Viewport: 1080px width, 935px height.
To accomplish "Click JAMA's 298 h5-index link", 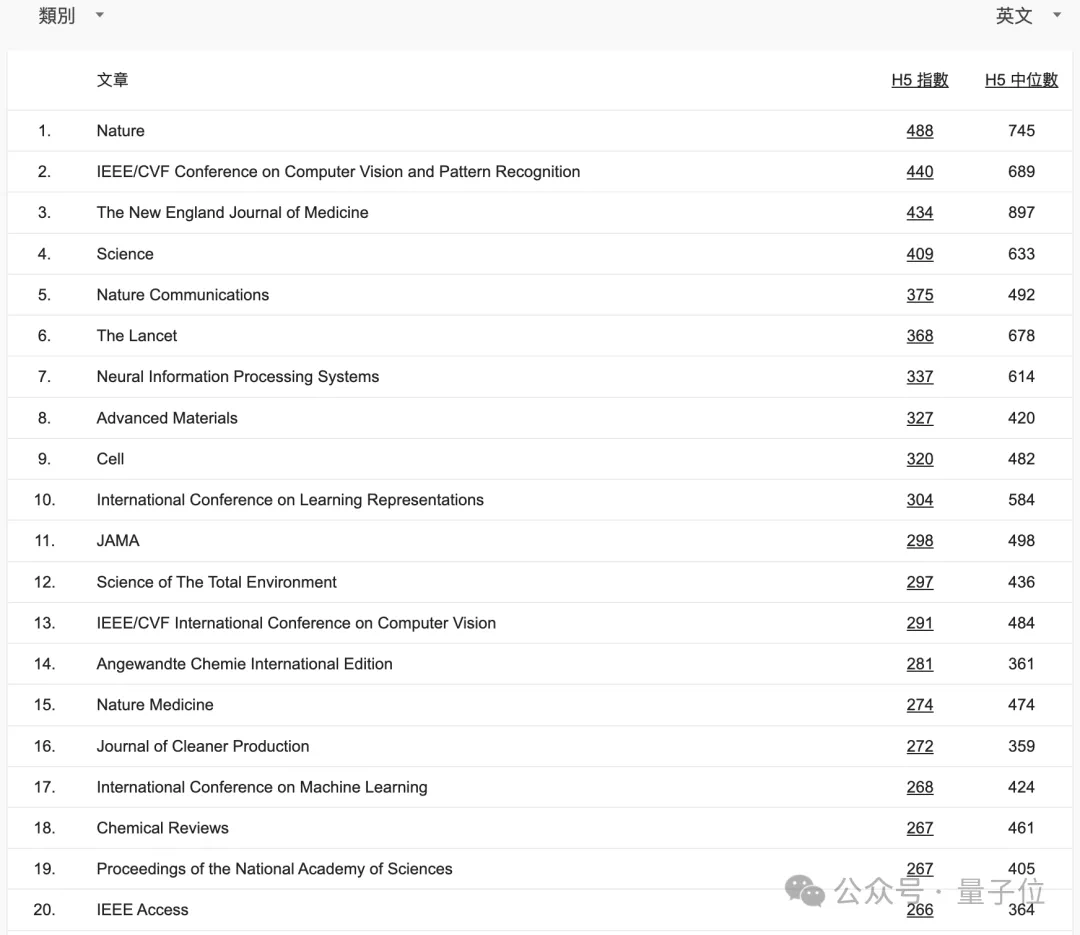I will 920,541.
